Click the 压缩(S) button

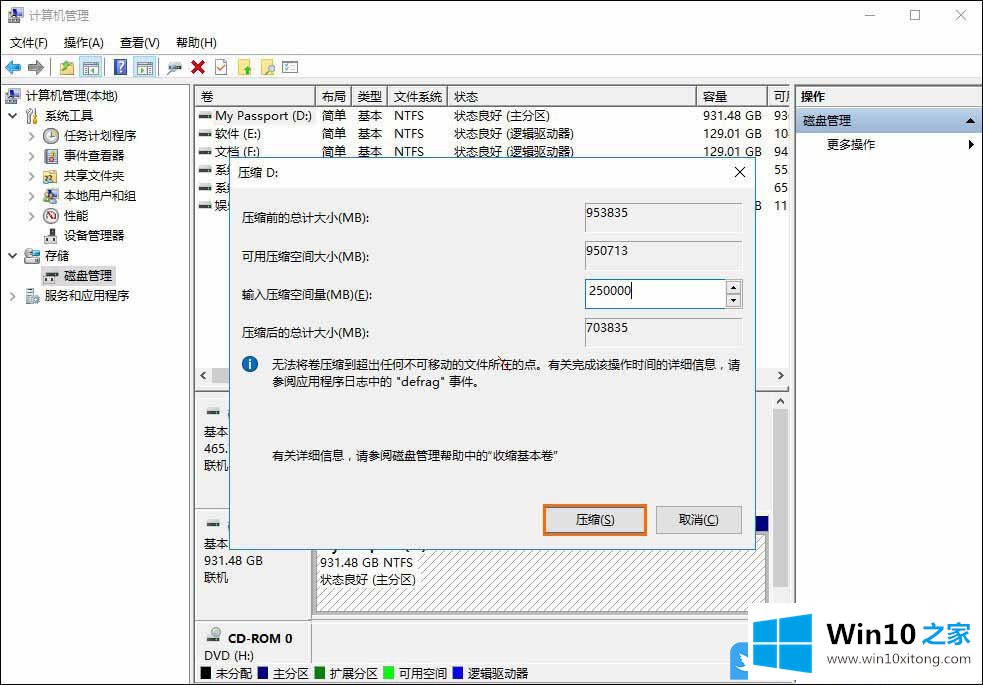[x=594, y=520]
